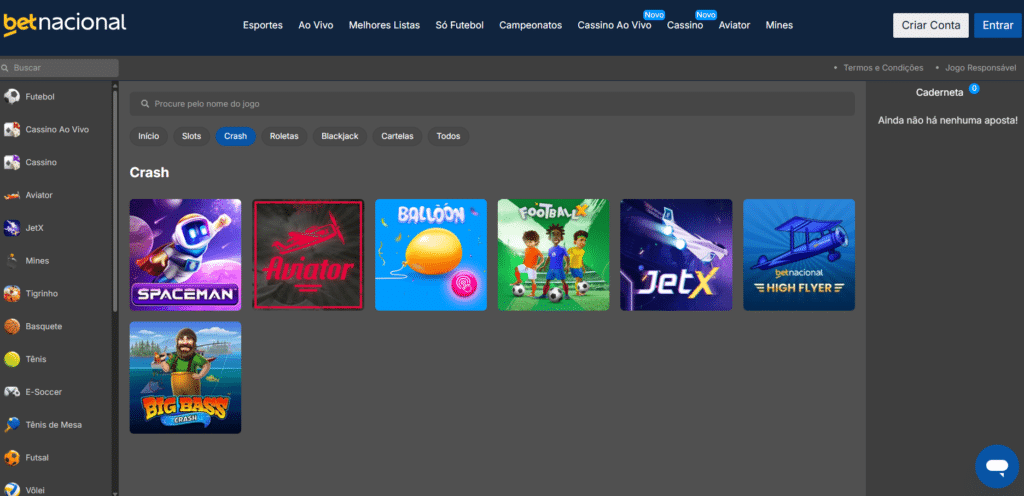
Task: Select the Blackjack category filter
Action: pyautogui.click(x=340, y=136)
